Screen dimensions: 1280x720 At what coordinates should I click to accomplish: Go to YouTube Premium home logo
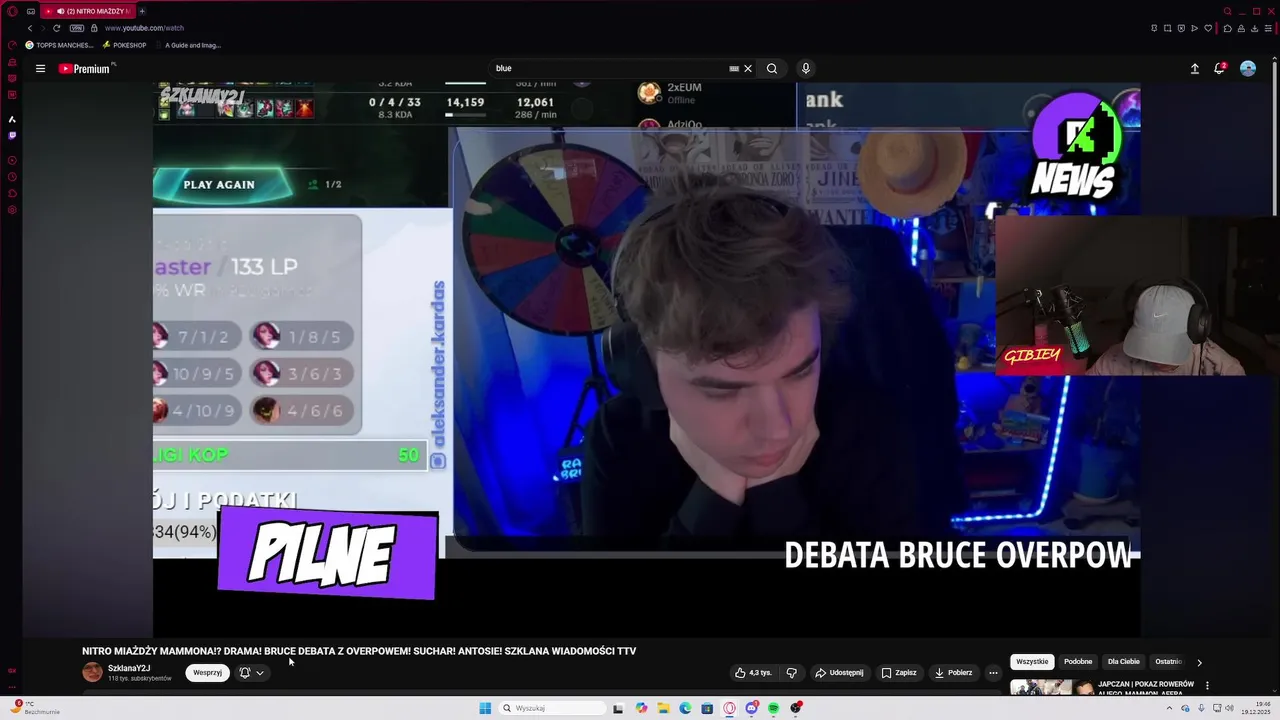pyautogui.click(x=85, y=69)
